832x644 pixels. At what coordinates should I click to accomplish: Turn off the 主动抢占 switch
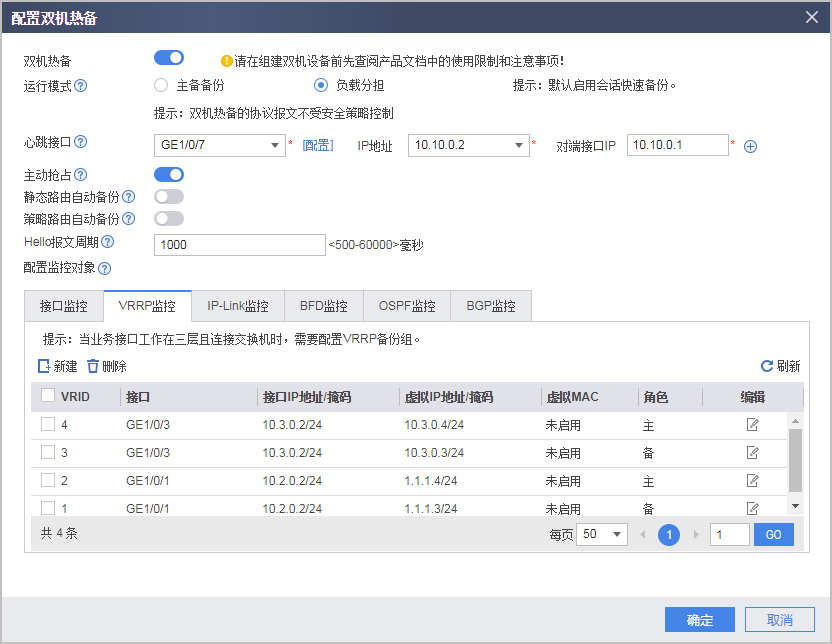click(169, 174)
